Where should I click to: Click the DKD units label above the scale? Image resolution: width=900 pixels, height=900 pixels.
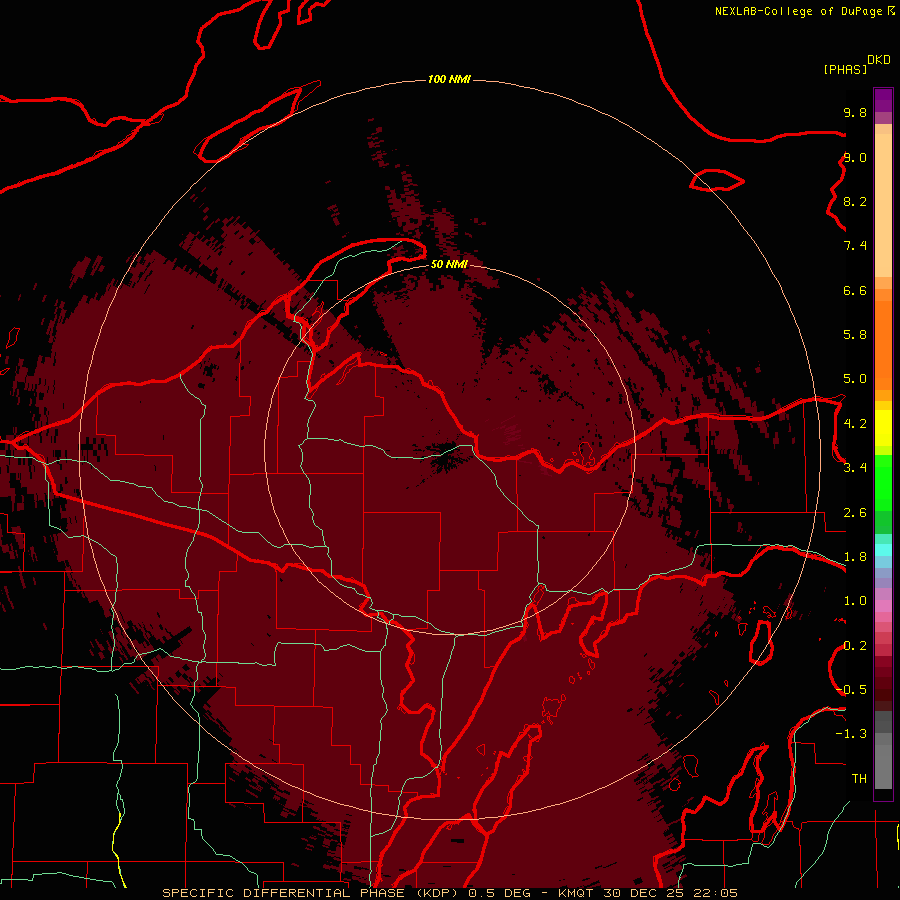point(879,60)
